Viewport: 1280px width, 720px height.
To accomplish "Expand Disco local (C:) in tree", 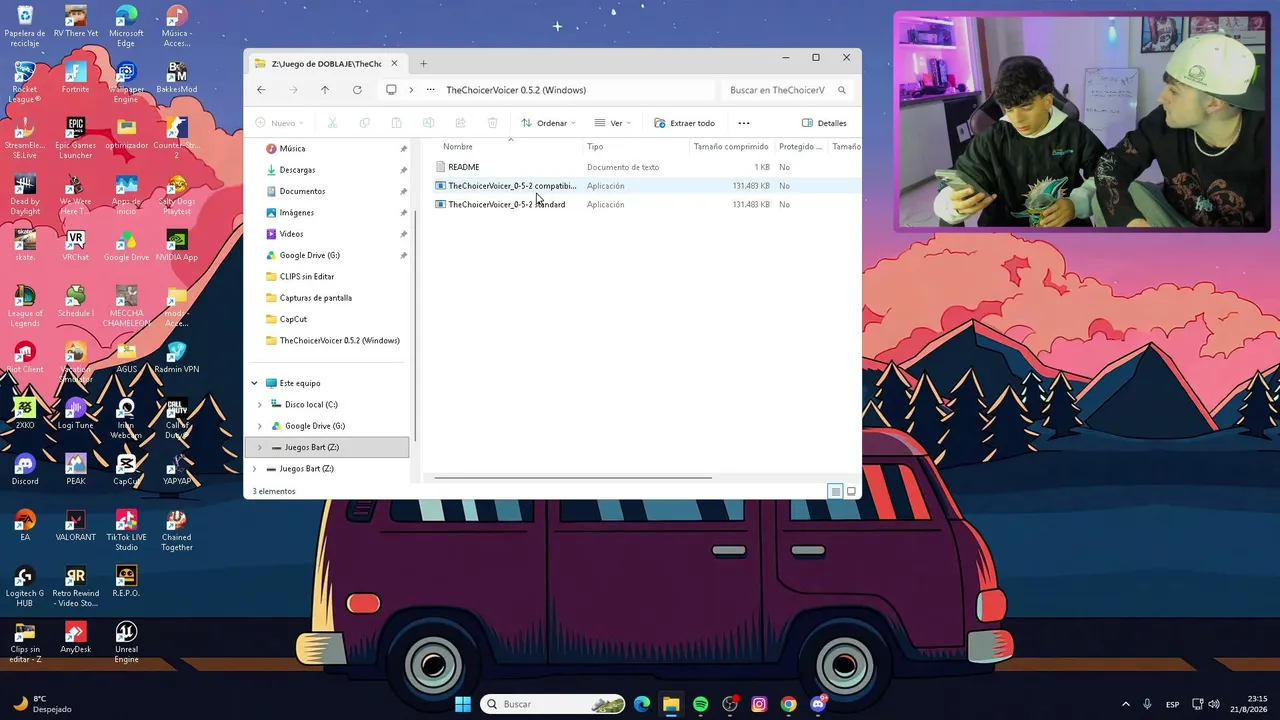I will click(260, 405).
